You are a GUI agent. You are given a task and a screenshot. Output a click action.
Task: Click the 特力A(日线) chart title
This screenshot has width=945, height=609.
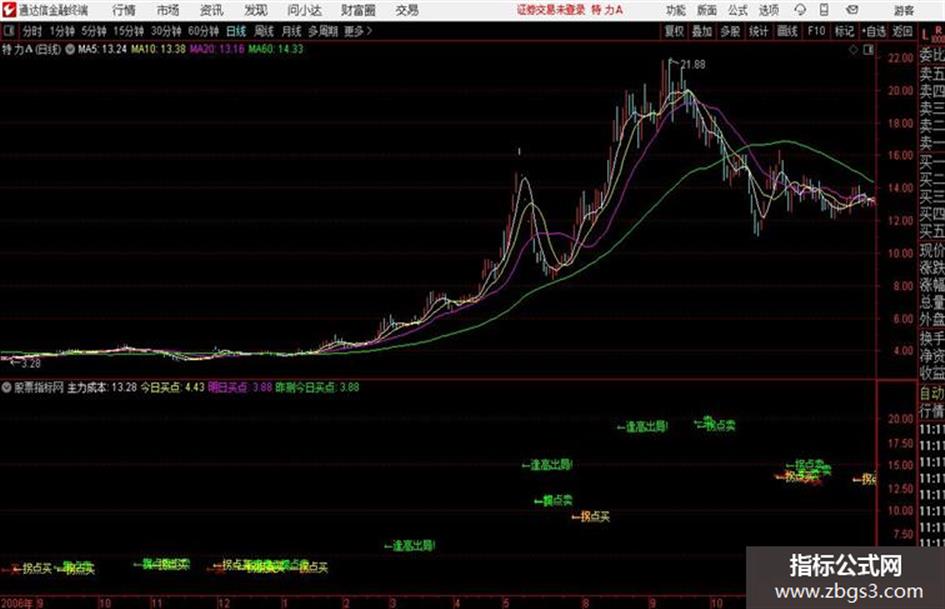pos(31,49)
